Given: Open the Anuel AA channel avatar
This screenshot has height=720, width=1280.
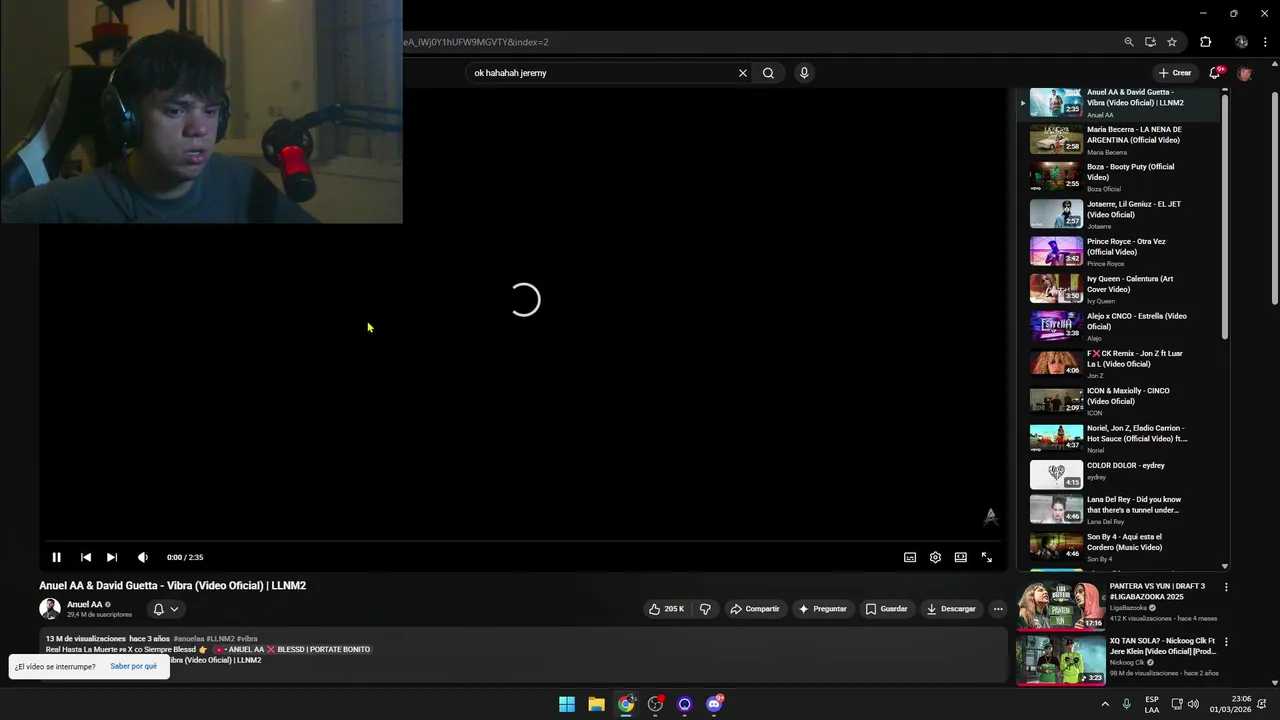Looking at the screenshot, I should (50, 609).
